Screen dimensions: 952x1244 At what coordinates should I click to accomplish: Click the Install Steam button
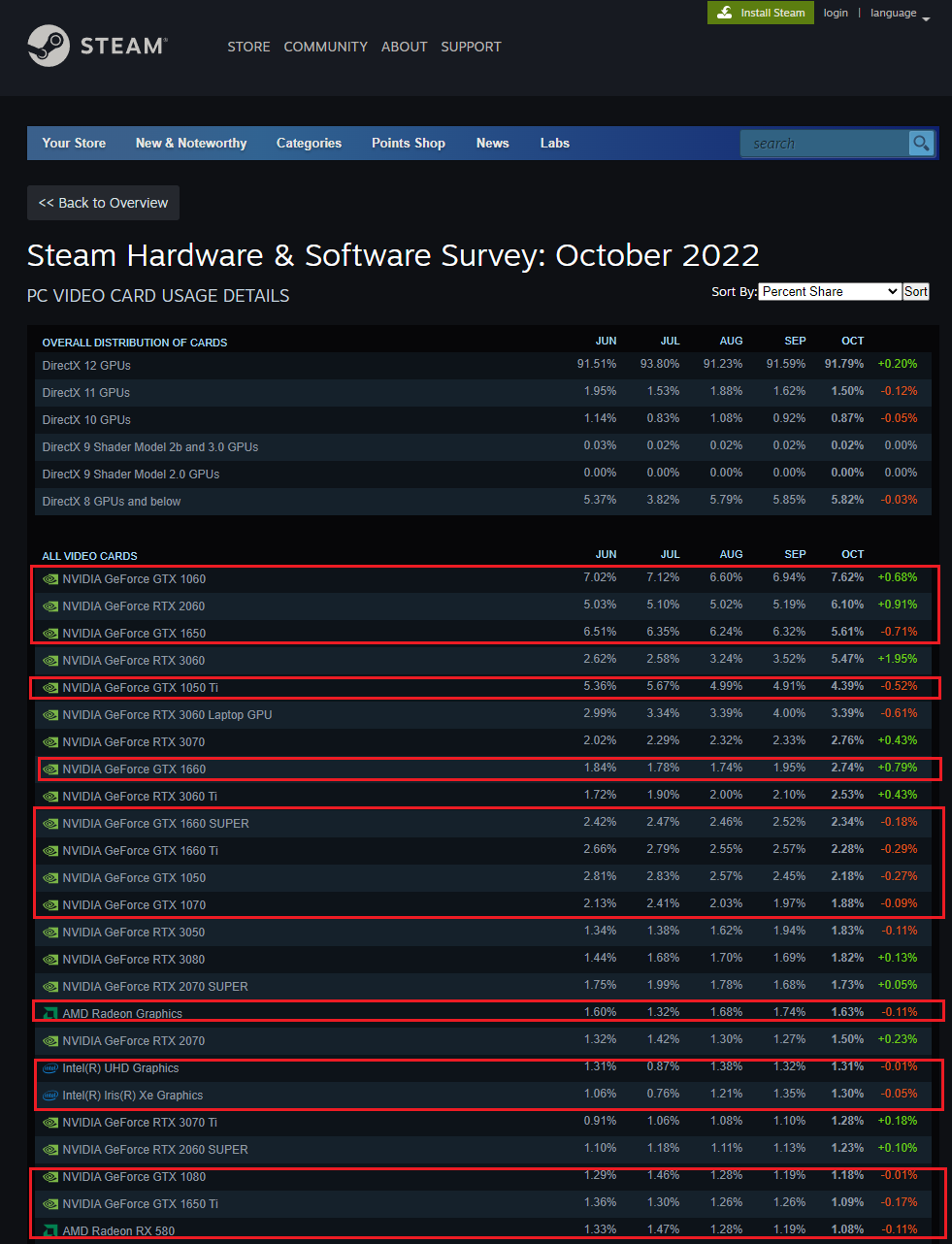[x=761, y=13]
